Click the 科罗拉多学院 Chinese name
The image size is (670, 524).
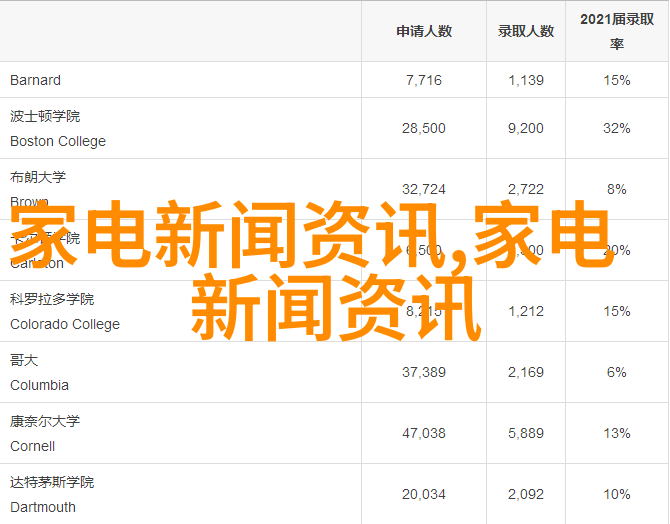point(52,299)
